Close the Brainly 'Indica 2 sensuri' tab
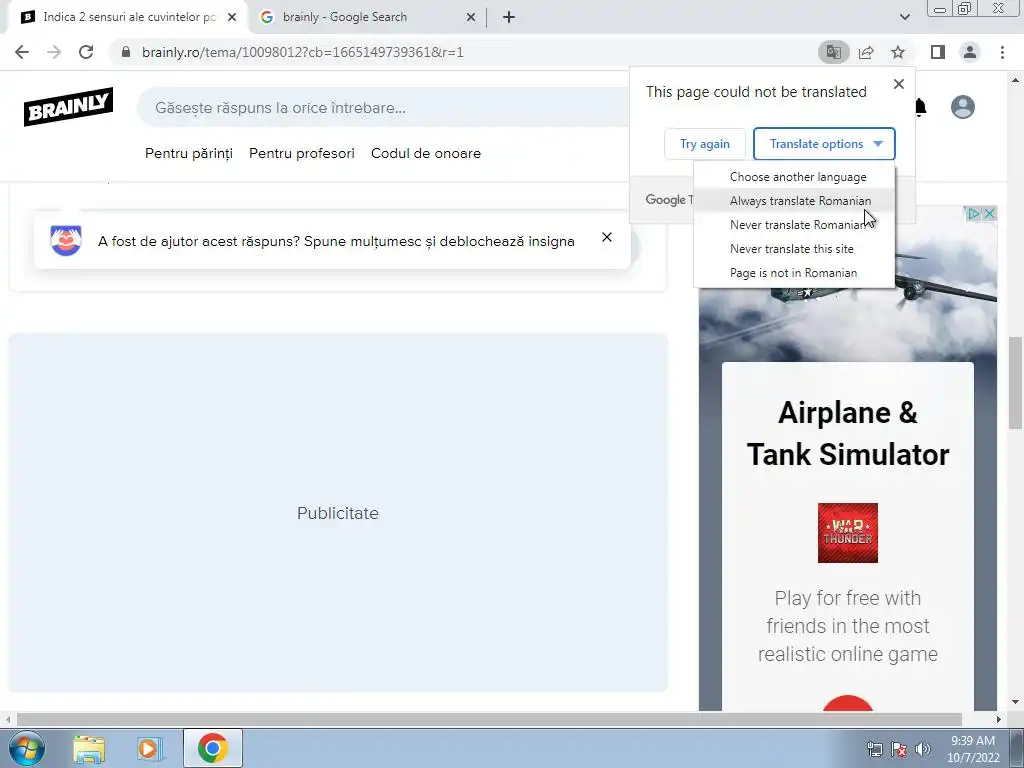This screenshot has width=1024, height=768. pos(232,17)
